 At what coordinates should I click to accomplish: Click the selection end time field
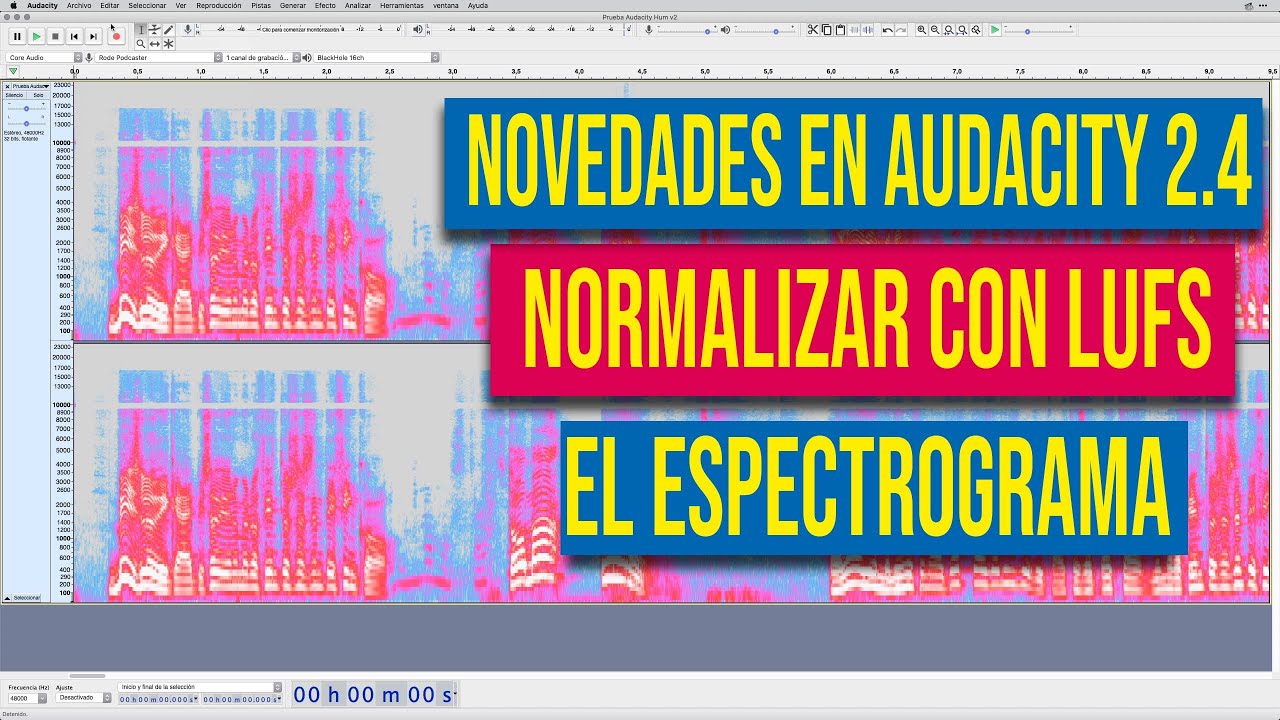tap(242, 698)
